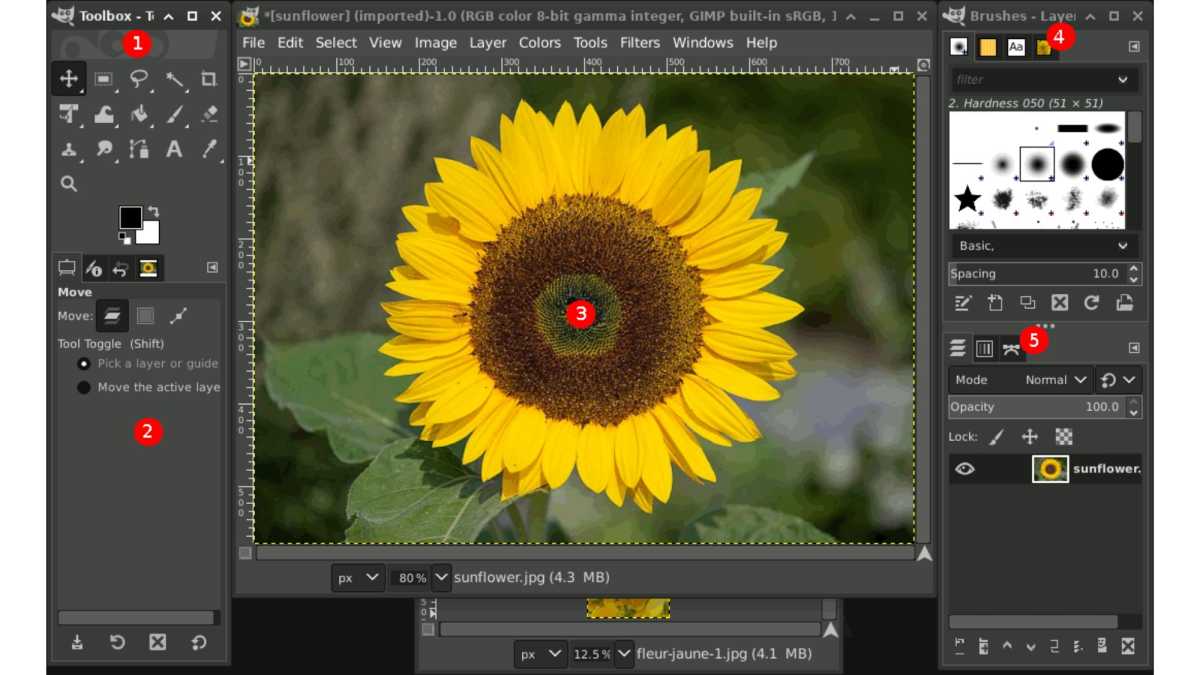Reset tool options to default values
Viewport: 1200px width, 675px height.
198,643
